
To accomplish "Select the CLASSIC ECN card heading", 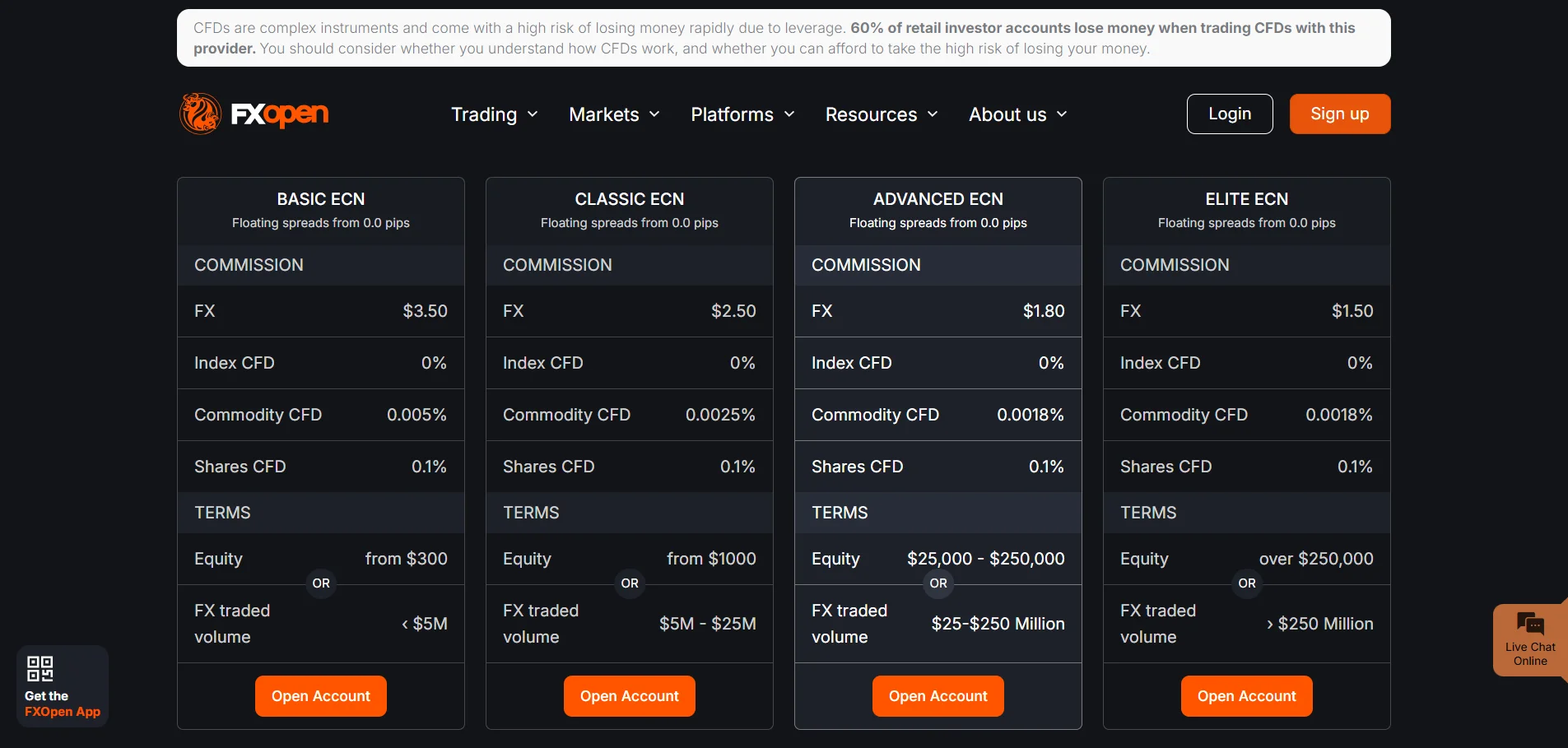I will (x=630, y=199).
